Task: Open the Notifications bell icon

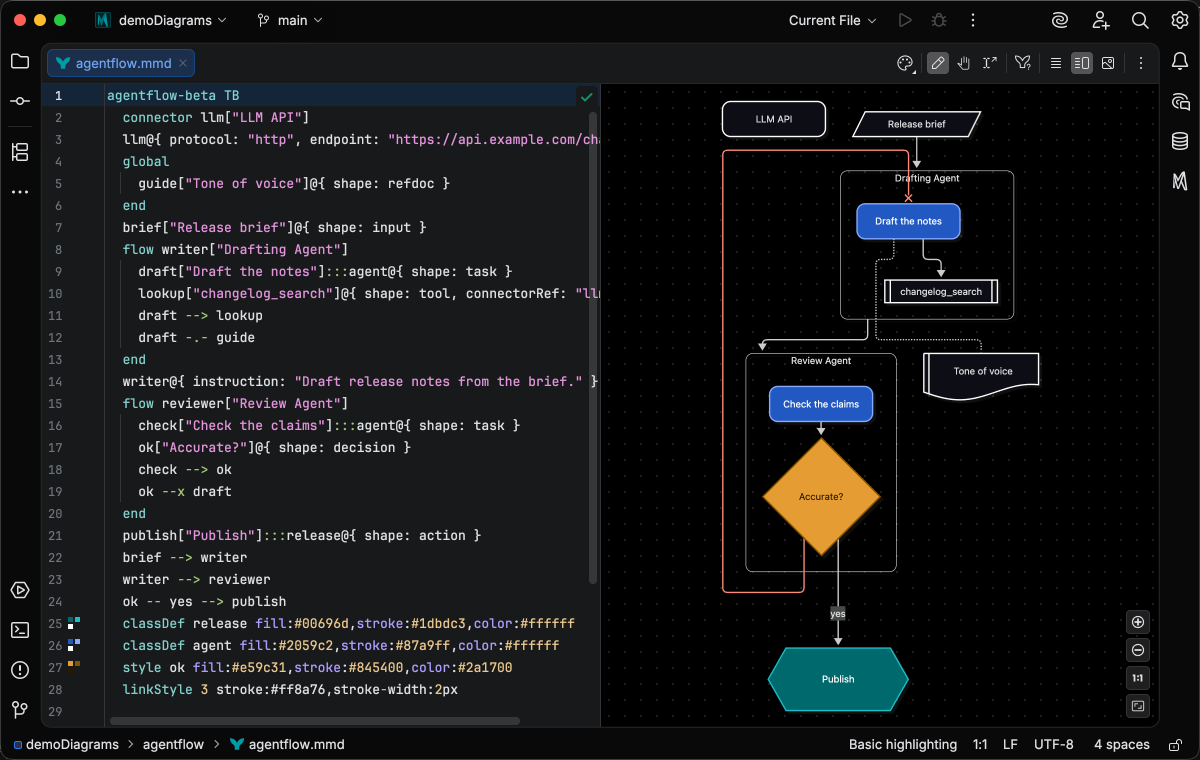Action: [1180, 62]
